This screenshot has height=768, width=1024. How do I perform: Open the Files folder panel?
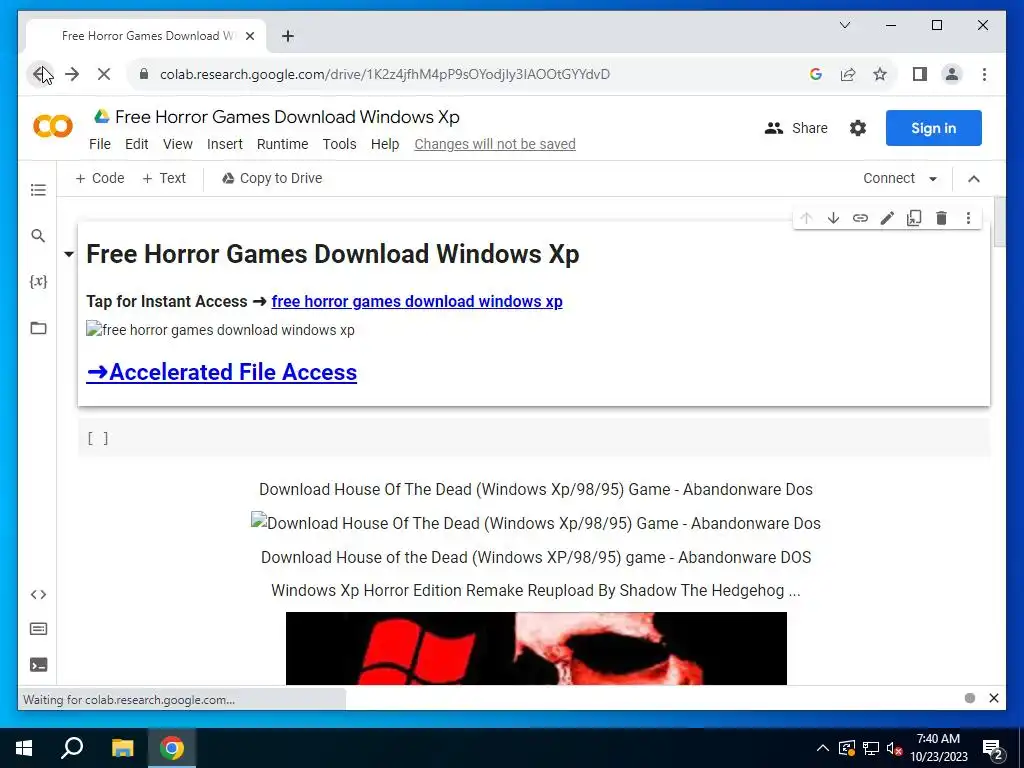tap(38, 328)
